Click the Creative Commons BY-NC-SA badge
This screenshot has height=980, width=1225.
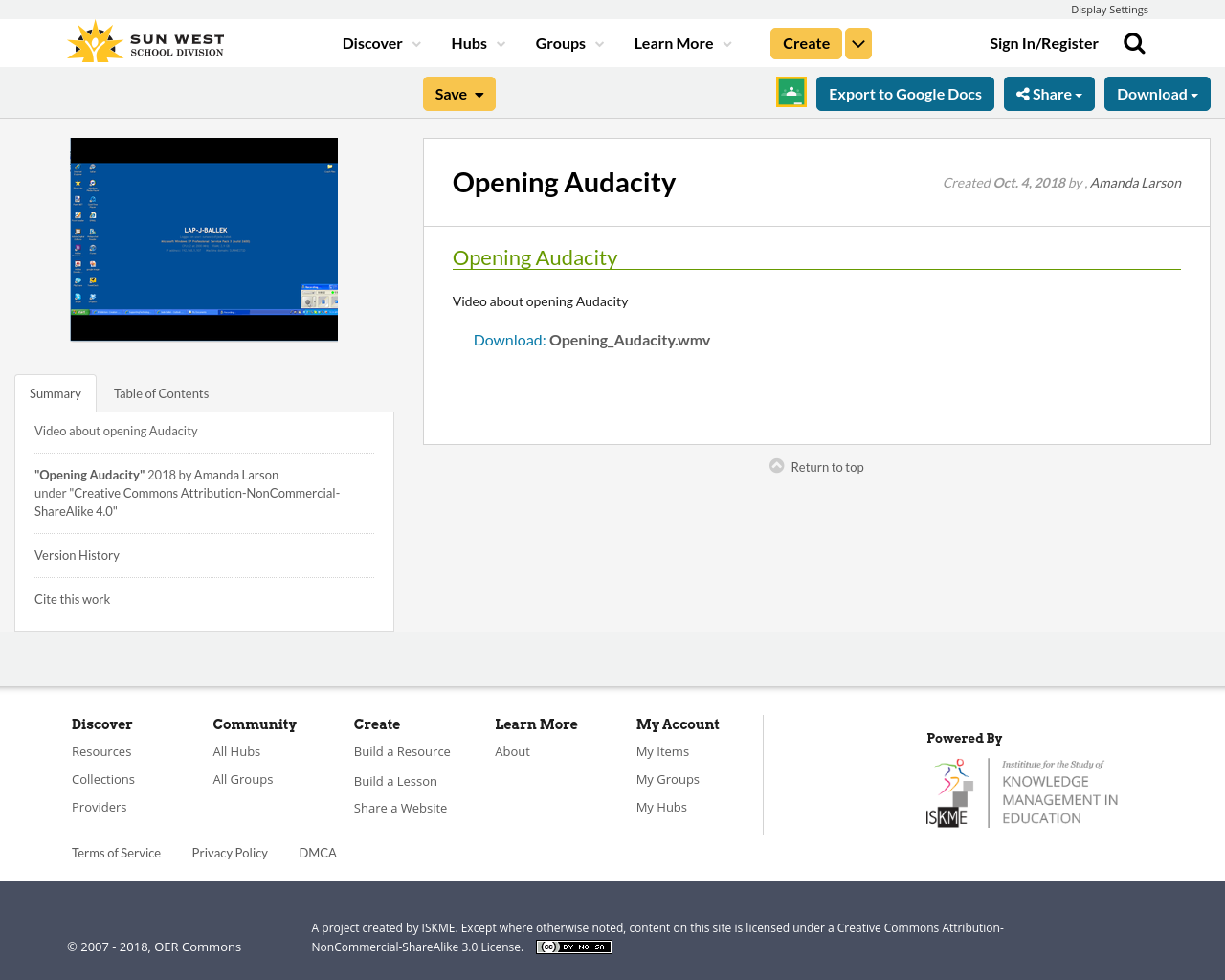click(574, 947)
